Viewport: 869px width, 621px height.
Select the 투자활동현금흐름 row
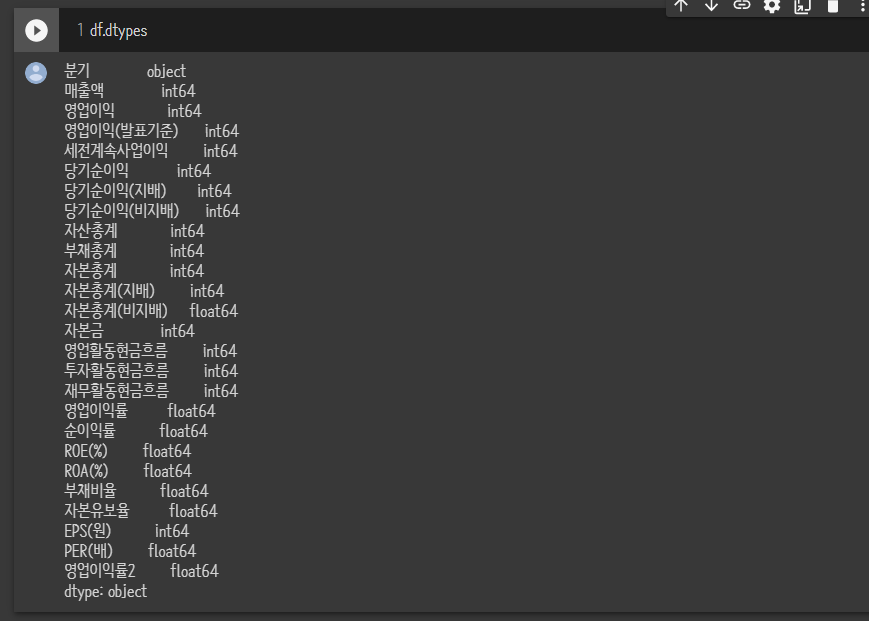(151, 371)
